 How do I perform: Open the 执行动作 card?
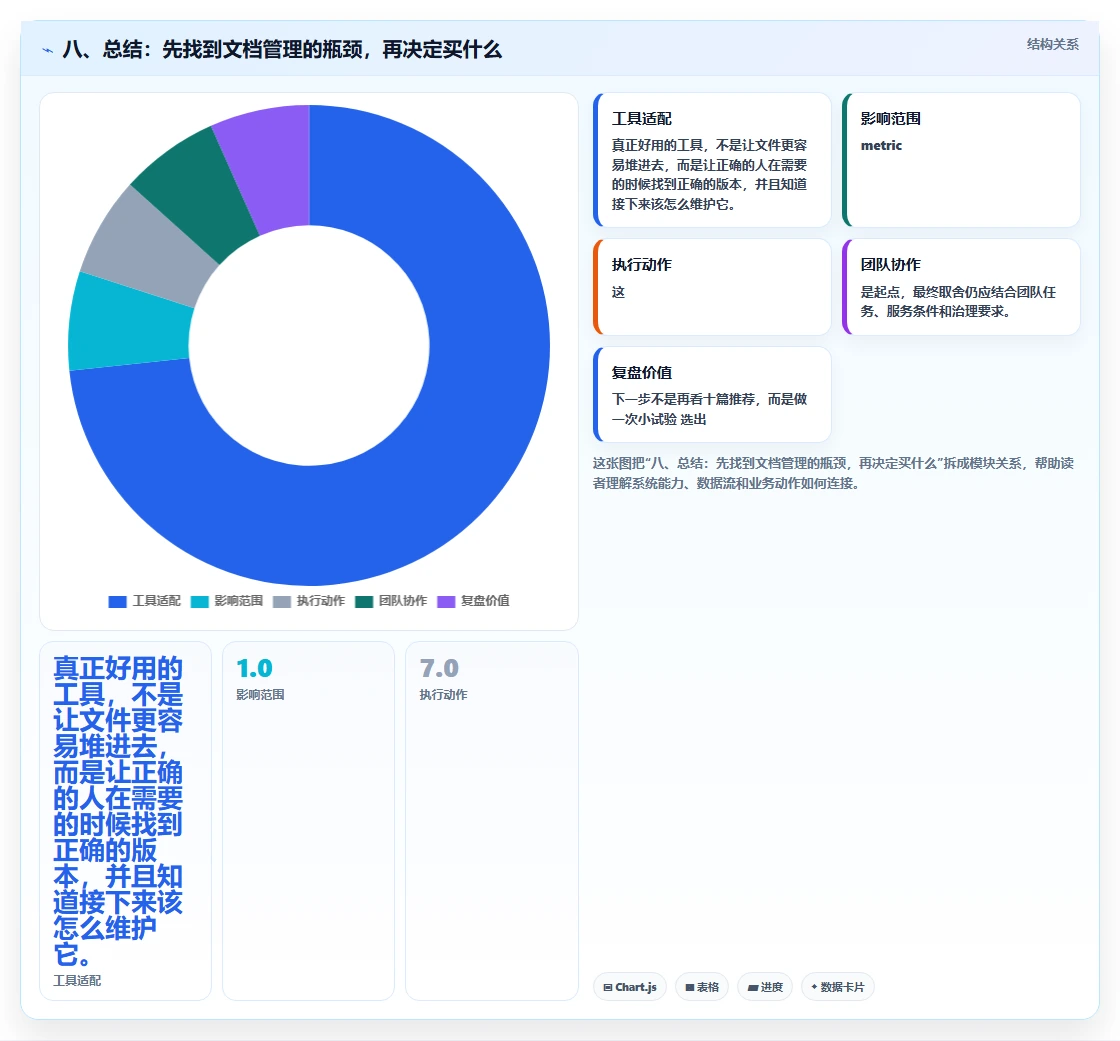coord(712,287)
